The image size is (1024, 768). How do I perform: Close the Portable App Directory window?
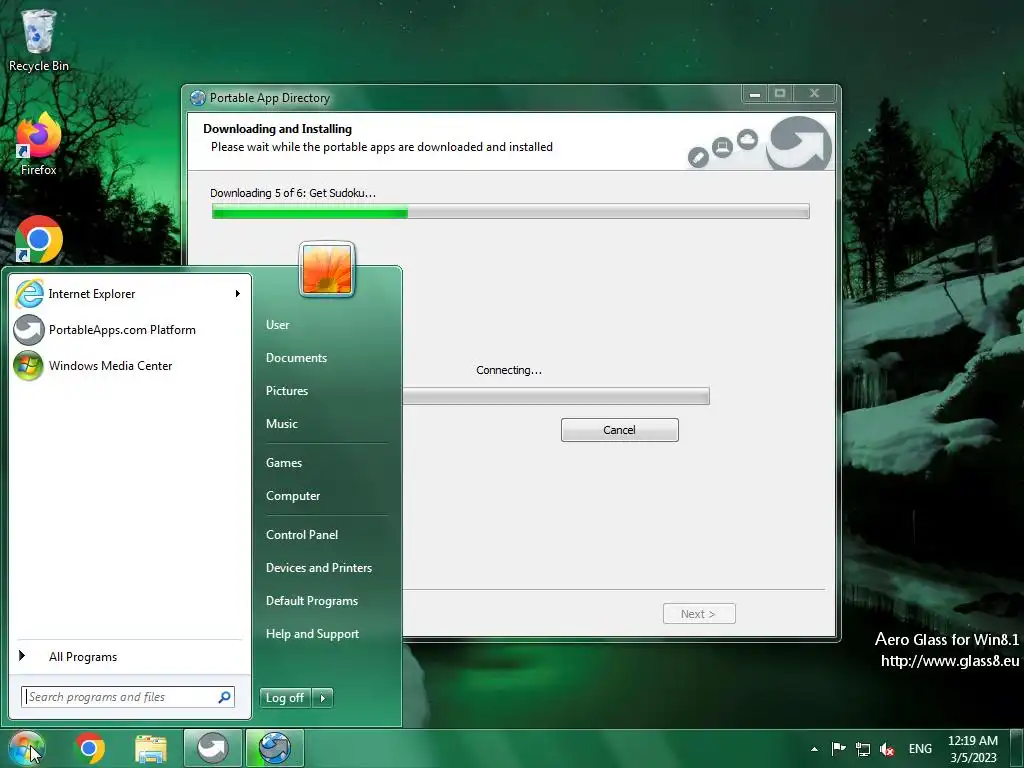click(814, 93)
